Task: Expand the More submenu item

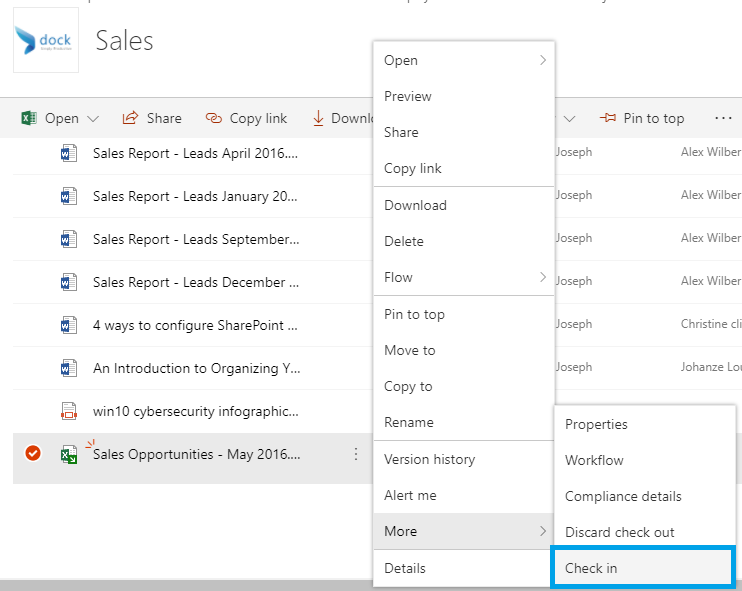Action: click(464, 531)
